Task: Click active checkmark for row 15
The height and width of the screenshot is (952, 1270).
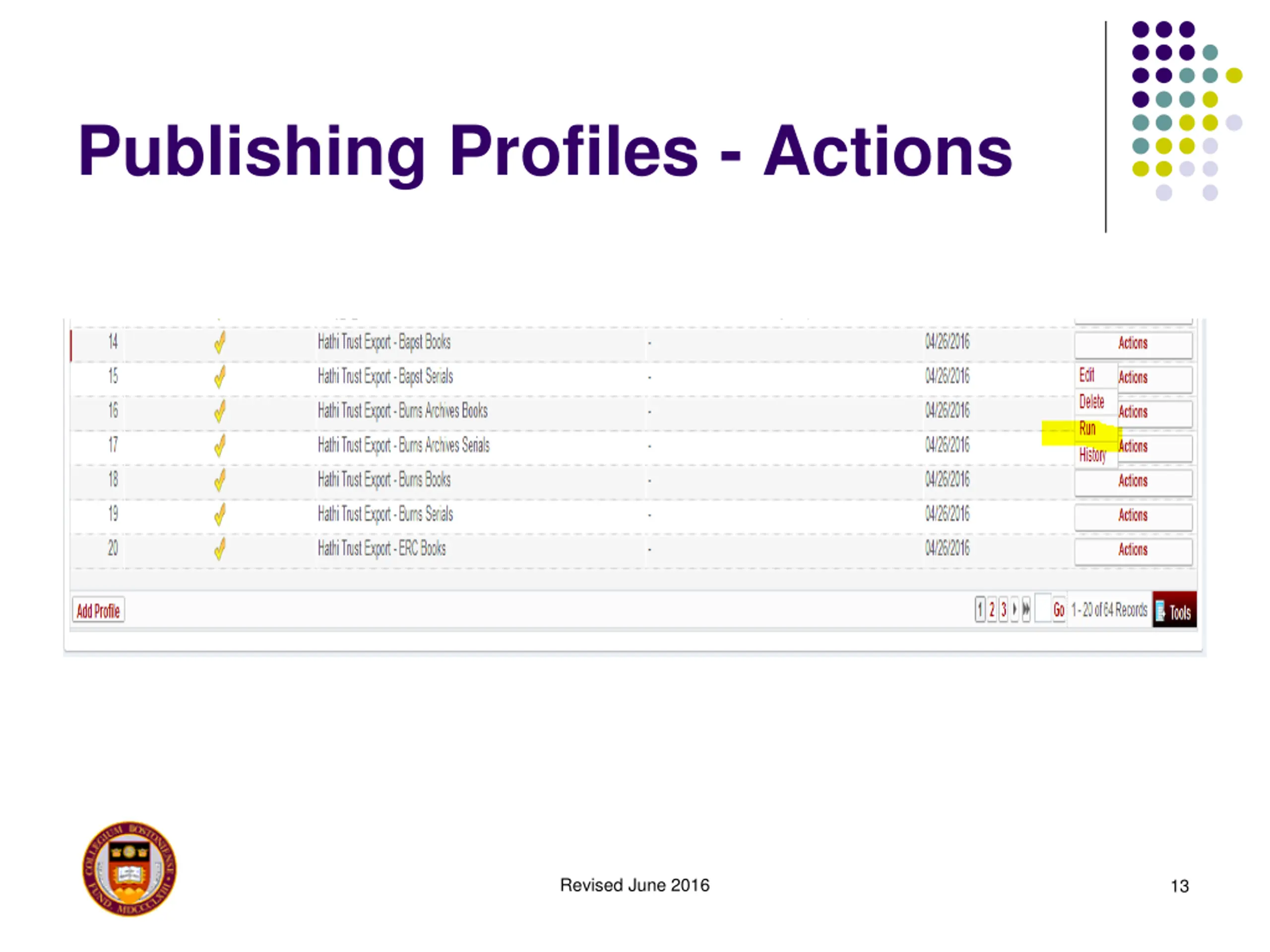Action: point(220,377)
